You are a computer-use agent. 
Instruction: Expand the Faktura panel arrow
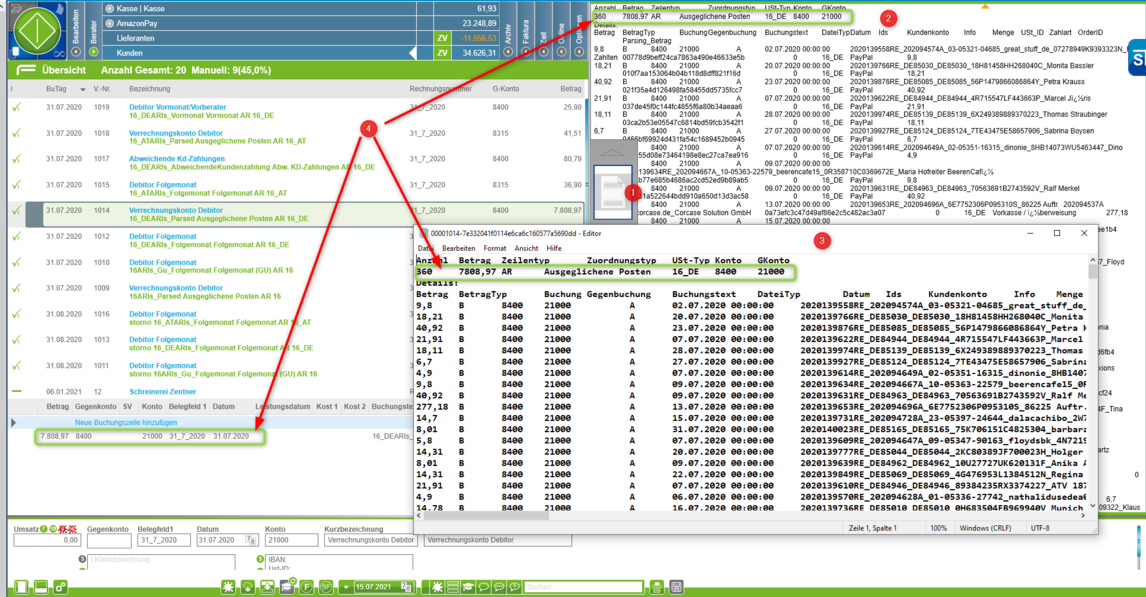click(525, 51)
